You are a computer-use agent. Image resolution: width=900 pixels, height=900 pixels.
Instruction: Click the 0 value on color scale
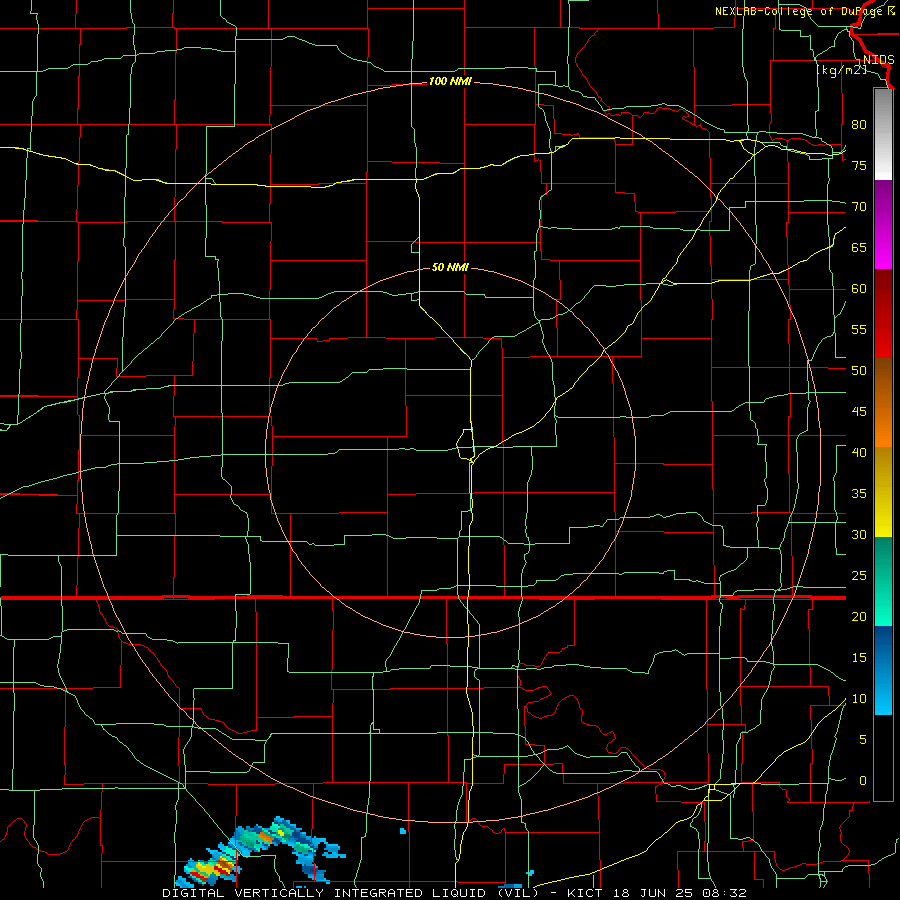pos(863,781)
